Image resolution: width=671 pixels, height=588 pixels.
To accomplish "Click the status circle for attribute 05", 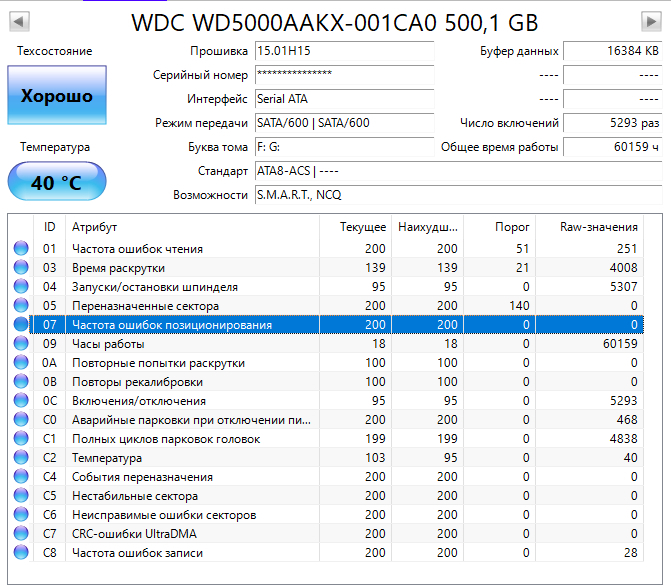I will click(x=21, y=305).
